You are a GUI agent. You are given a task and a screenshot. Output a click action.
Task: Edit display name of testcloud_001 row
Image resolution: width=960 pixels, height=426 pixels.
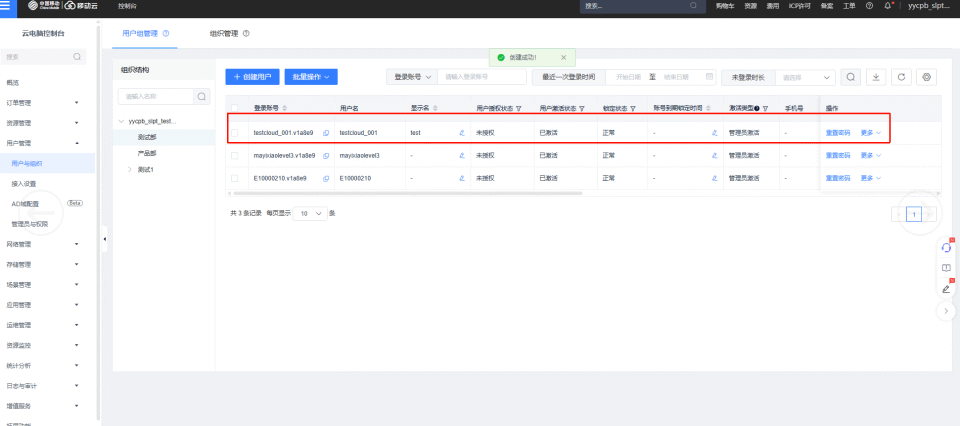pyautogui.click(x=462, y=133)
